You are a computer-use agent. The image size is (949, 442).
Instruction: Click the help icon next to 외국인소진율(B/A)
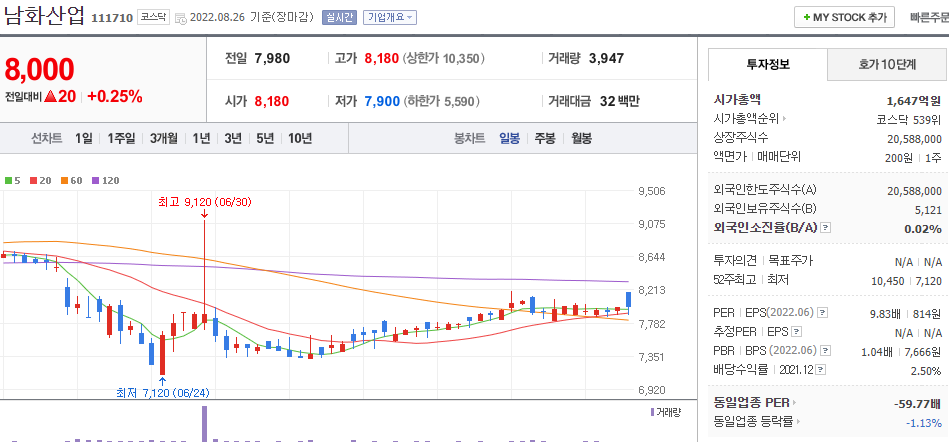(x=825, y=228)
